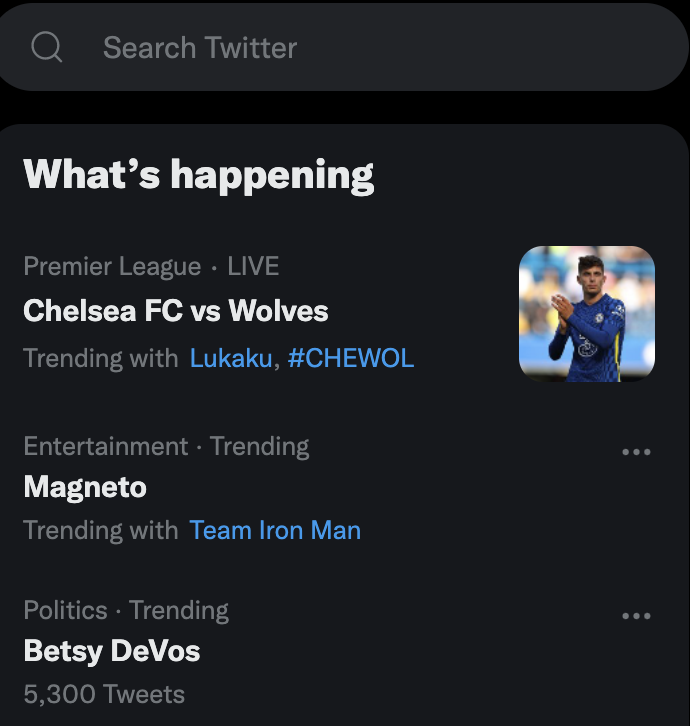Open more options for Betsy DeVos trend
This screenshot has width=690, height=726.
pos(636,615)
